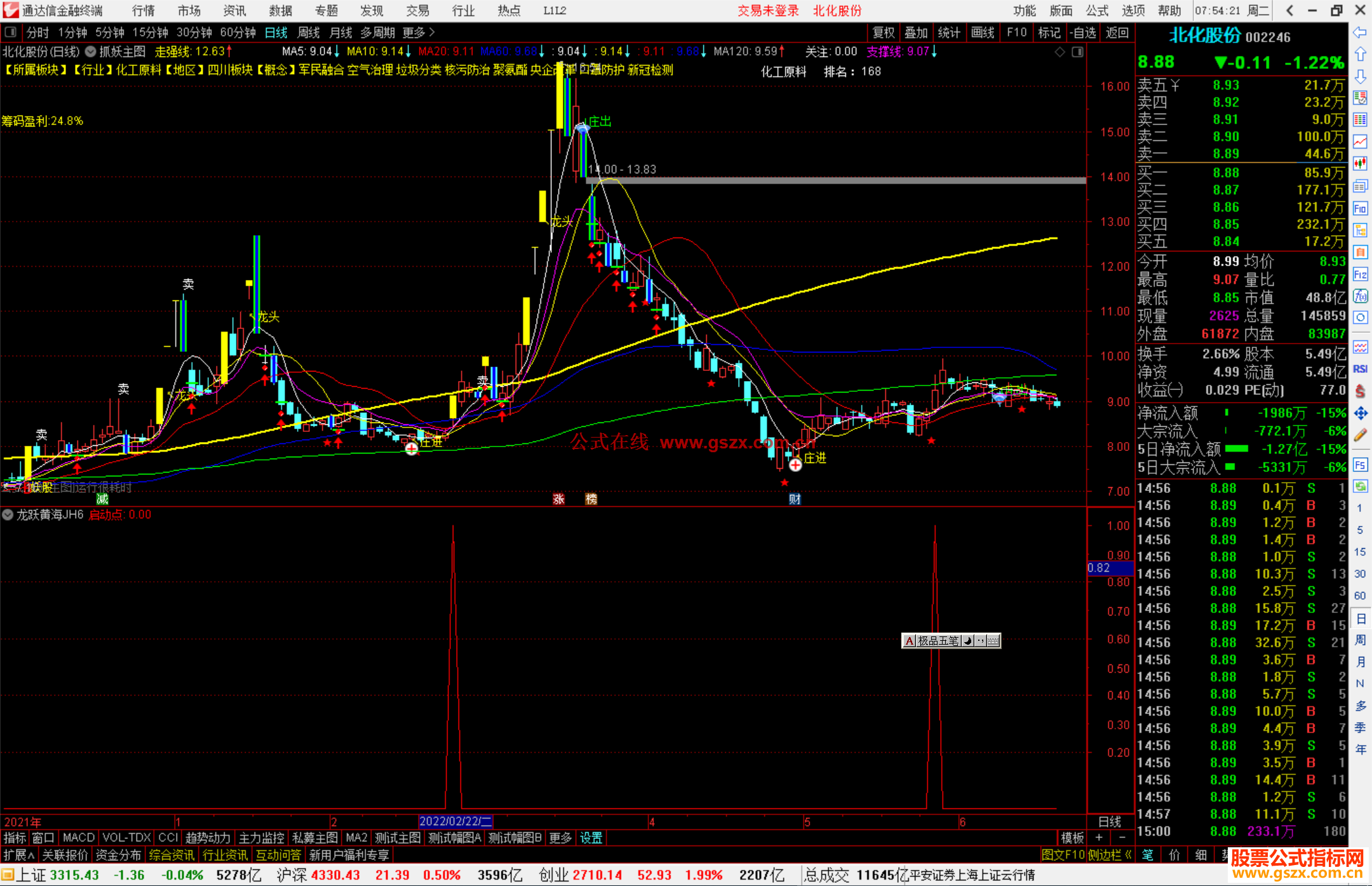The height and width of the screenshot is (886, 1372).
Task: Click the navigate-back chevron in title bar
Action: click(1289, 10)
